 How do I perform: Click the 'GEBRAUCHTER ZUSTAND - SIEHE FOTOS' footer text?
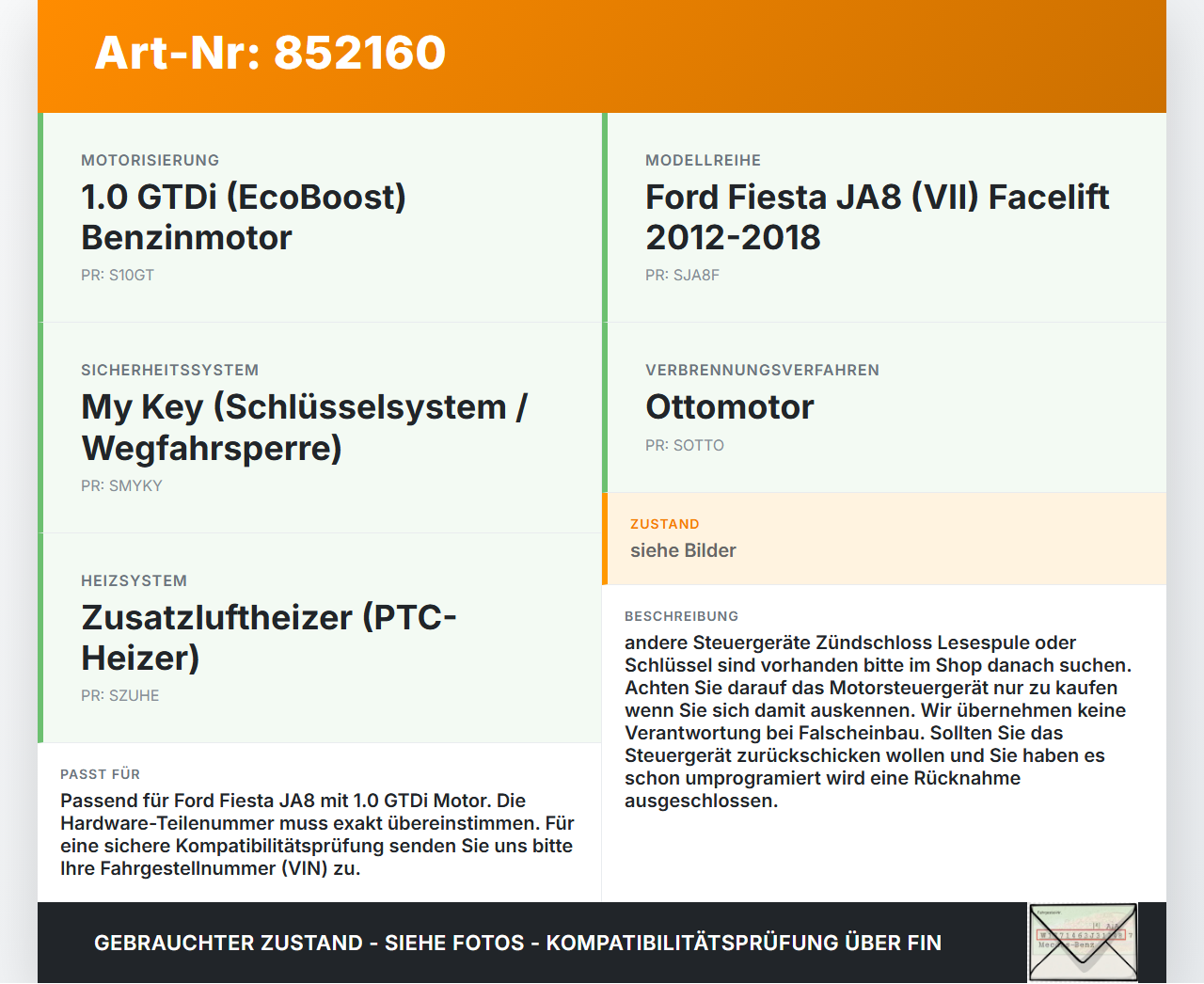pos(517,944)
